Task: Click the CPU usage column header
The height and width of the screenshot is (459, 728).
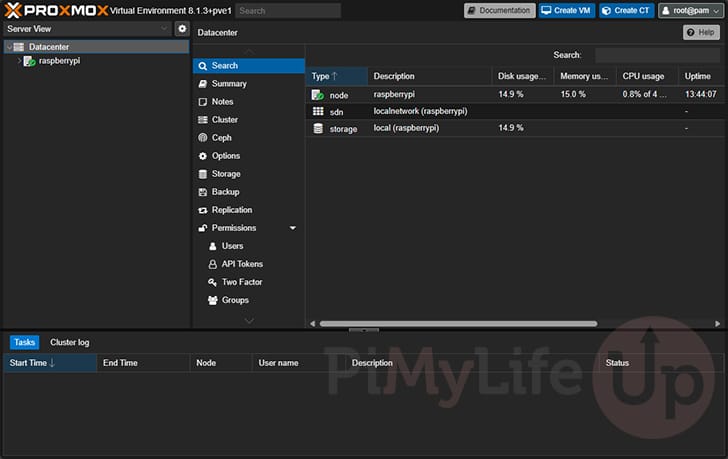Action: [x=647, y=76]
